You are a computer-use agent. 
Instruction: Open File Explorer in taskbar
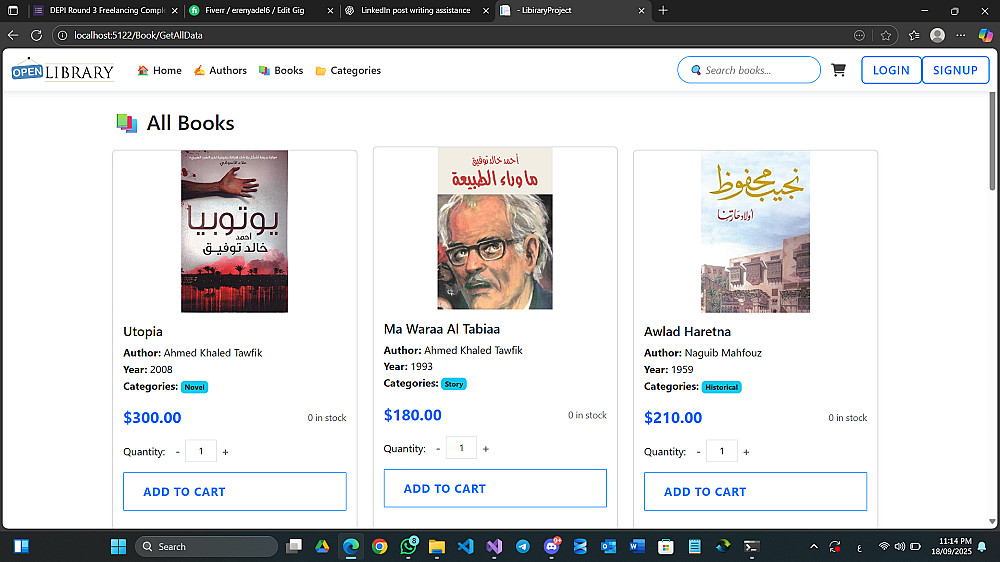pos(436,546)
